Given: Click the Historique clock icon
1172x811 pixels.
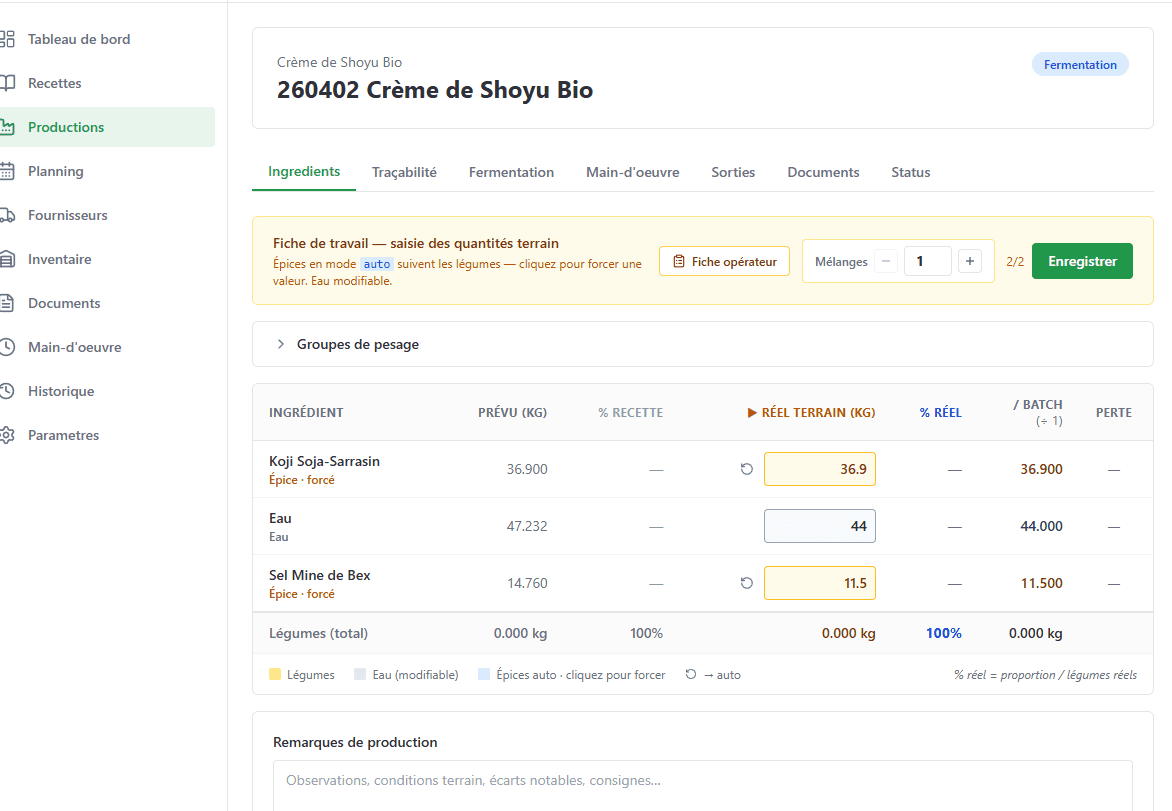Looking at the screenshot, I should [8, 391].
